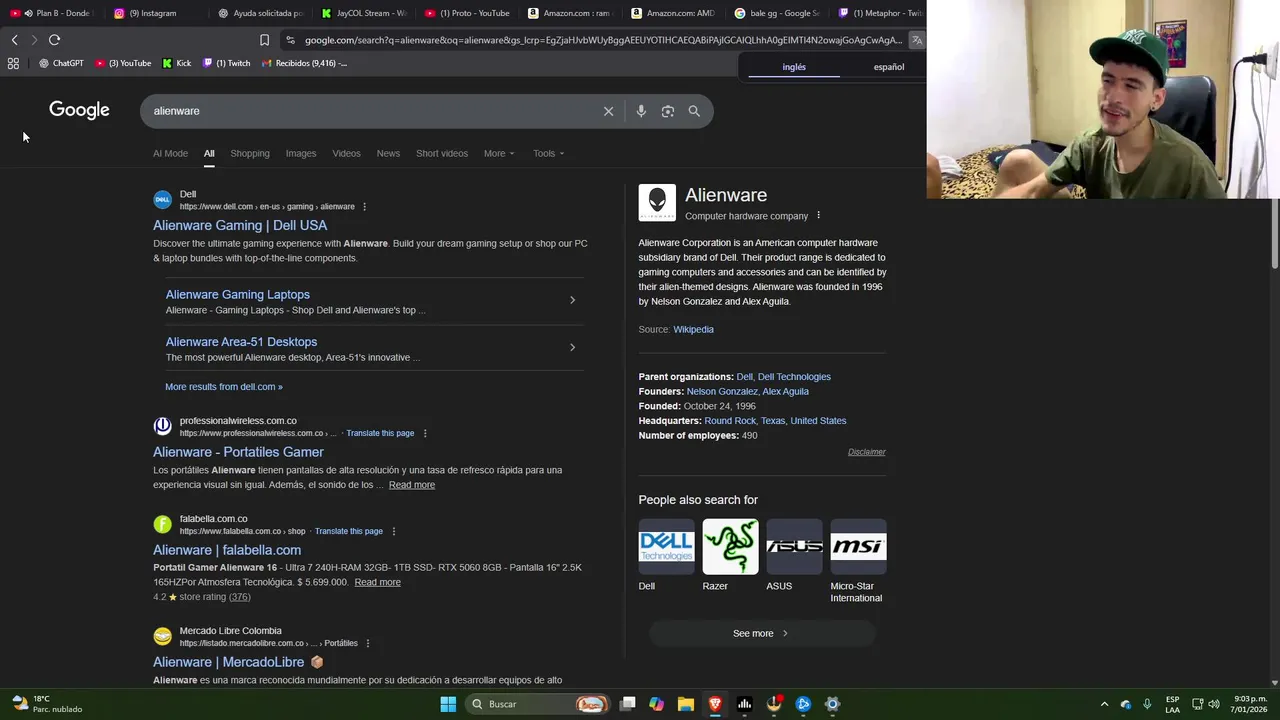Image resolution: width=1280 pixels, height=720 pixels.
Task: Click the Google search input field
Action: pyautogui.click(x=375, y=111)
